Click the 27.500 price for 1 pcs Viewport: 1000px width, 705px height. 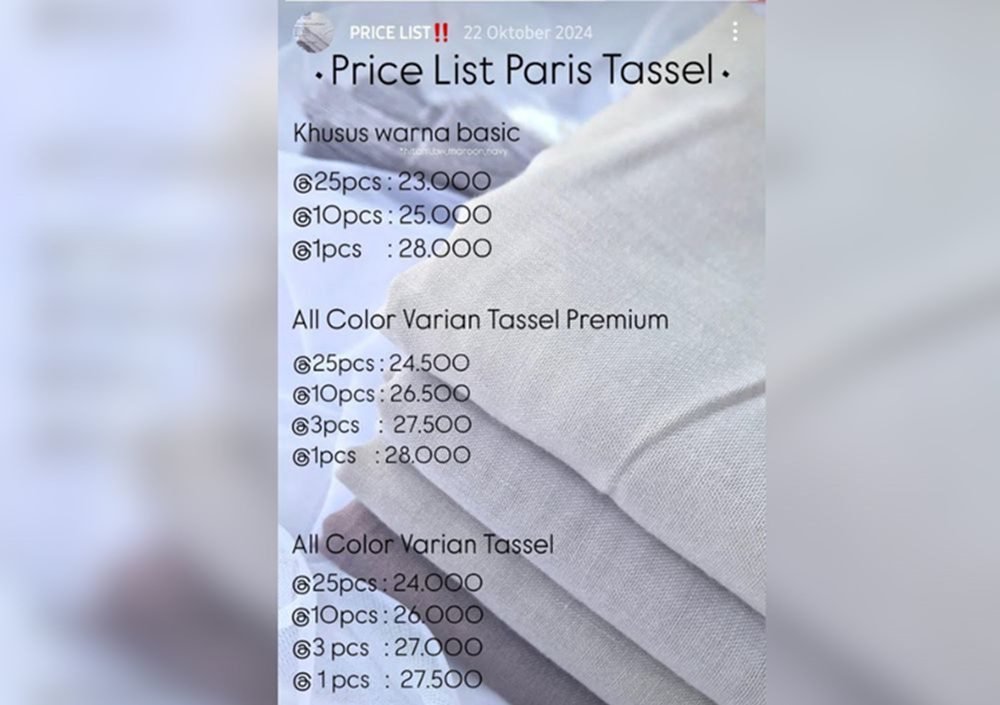(x=441, y=680)
